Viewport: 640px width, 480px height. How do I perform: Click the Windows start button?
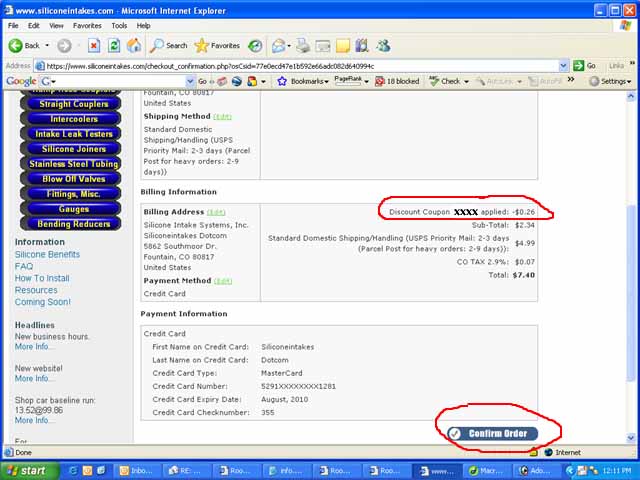(x=29, y=470)
